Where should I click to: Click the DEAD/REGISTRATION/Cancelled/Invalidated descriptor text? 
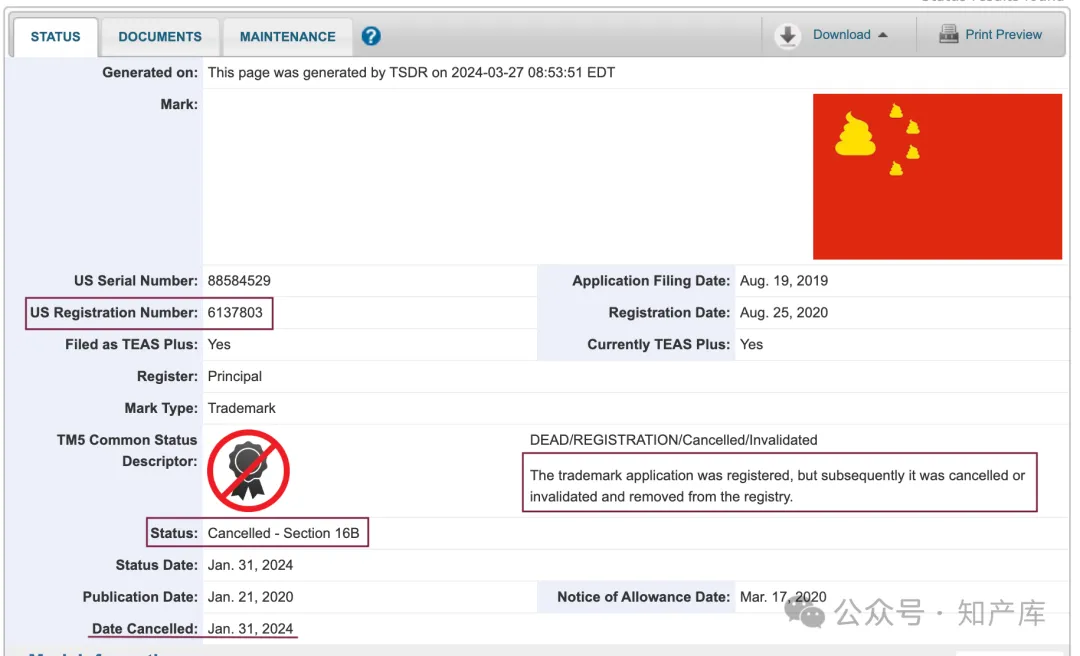tap(673, 440)
